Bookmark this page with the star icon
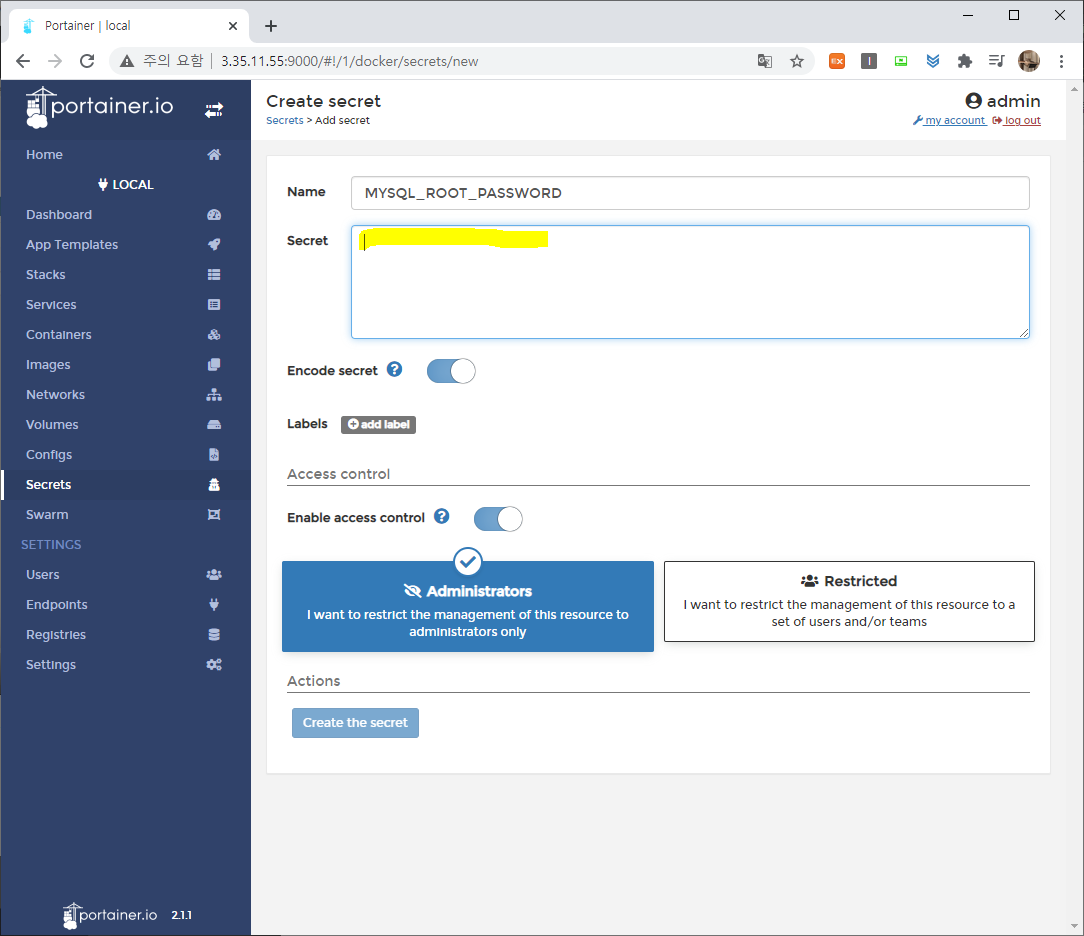This screenshot has height=936, width=1084. click(x=797, y=61)
